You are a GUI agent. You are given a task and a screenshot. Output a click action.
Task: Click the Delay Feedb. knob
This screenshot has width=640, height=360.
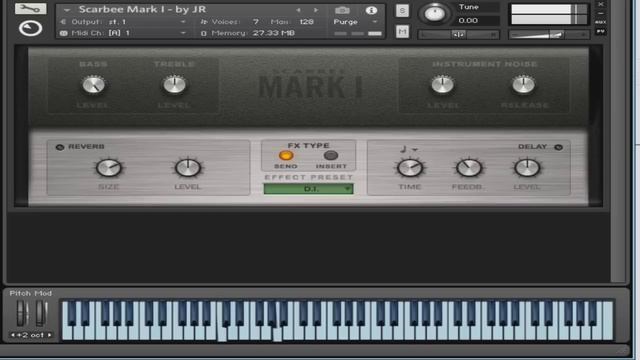[x=469, y=168]
